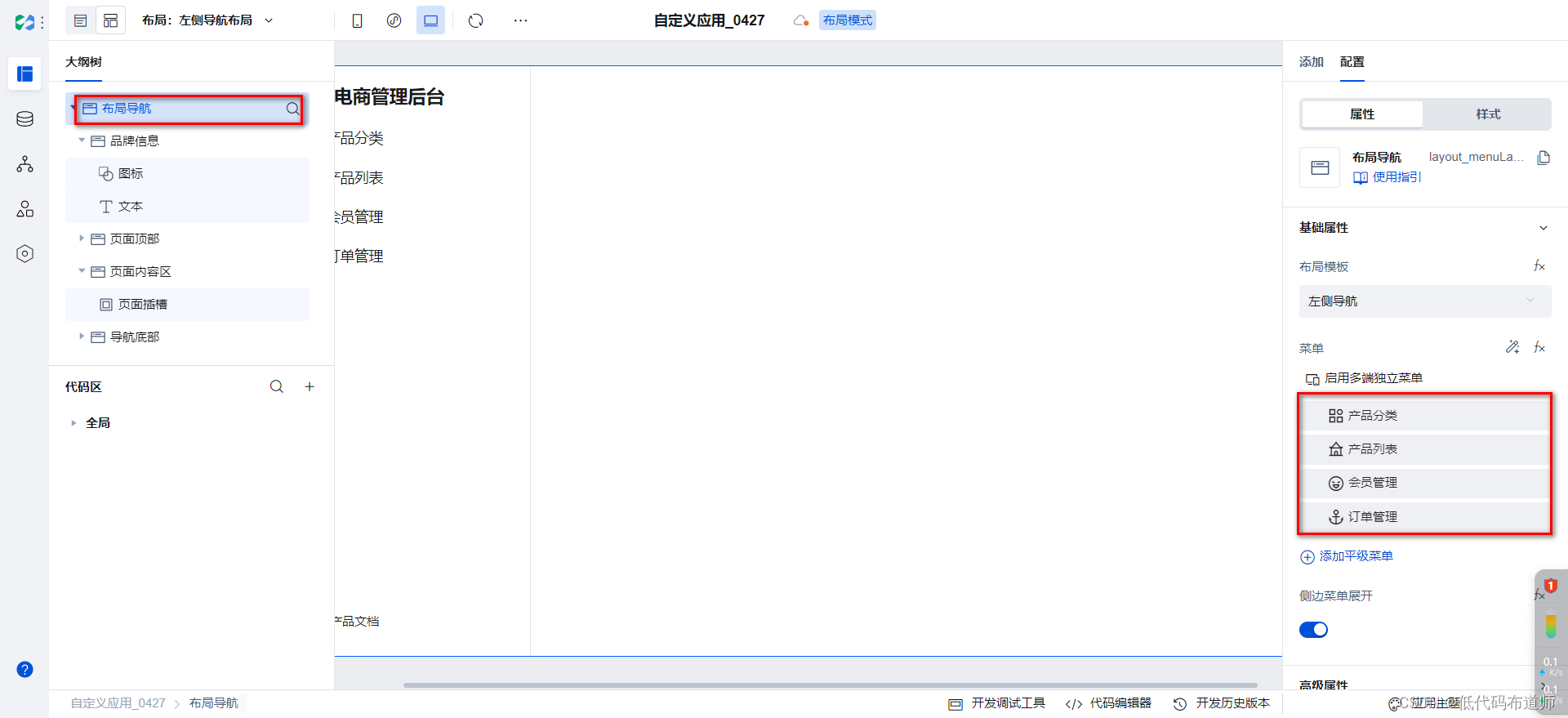The height and width of the screenshot is (718, 1568).
Task: Click the 布局模式 mode badge
Action: pos(848,20)
